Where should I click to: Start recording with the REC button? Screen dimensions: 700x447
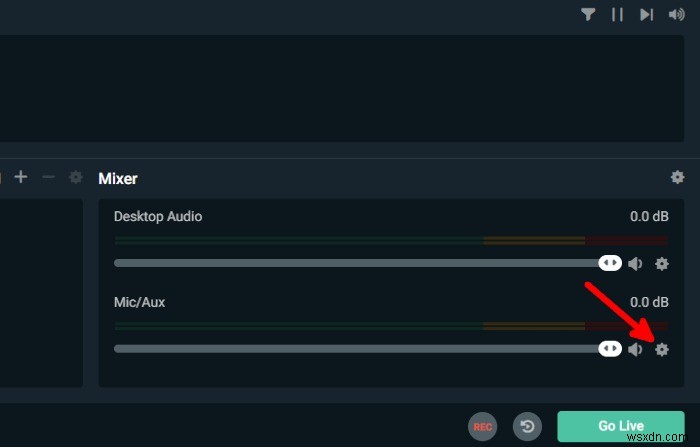[x=483, y=426]
